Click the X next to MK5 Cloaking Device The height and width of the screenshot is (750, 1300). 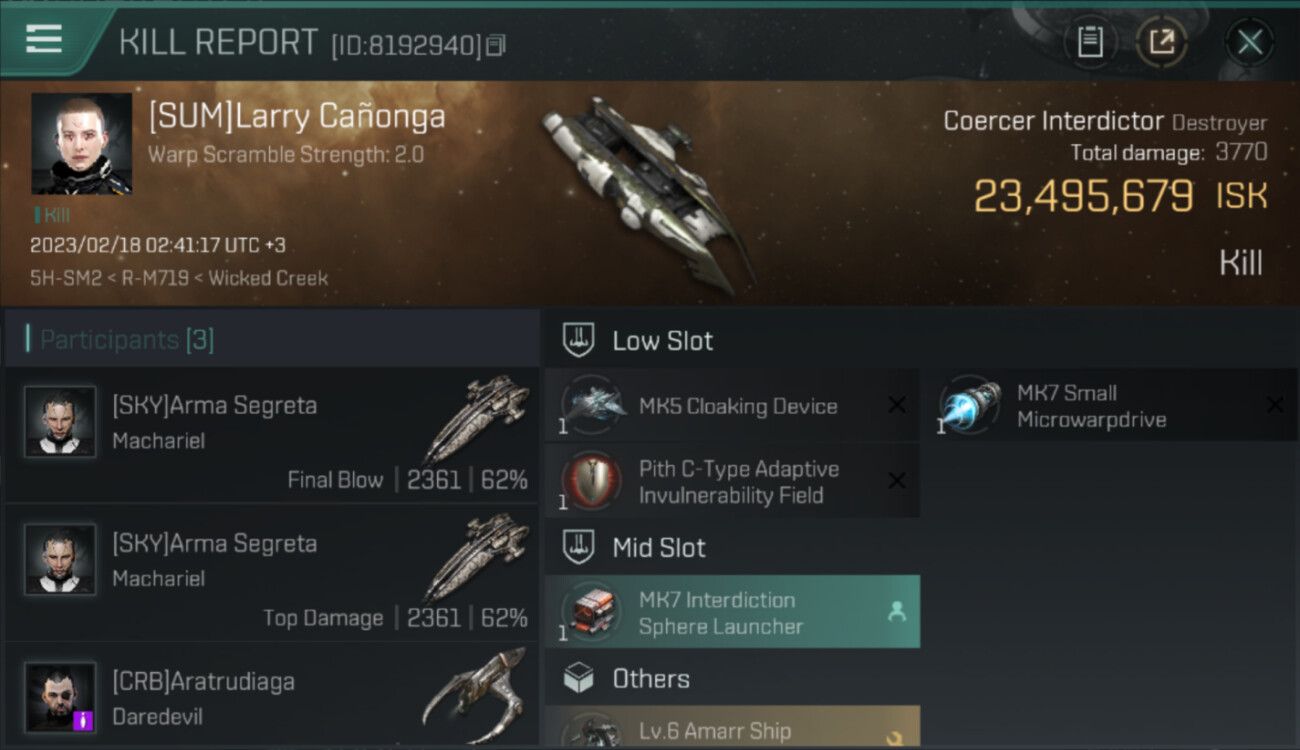(897, 405)
